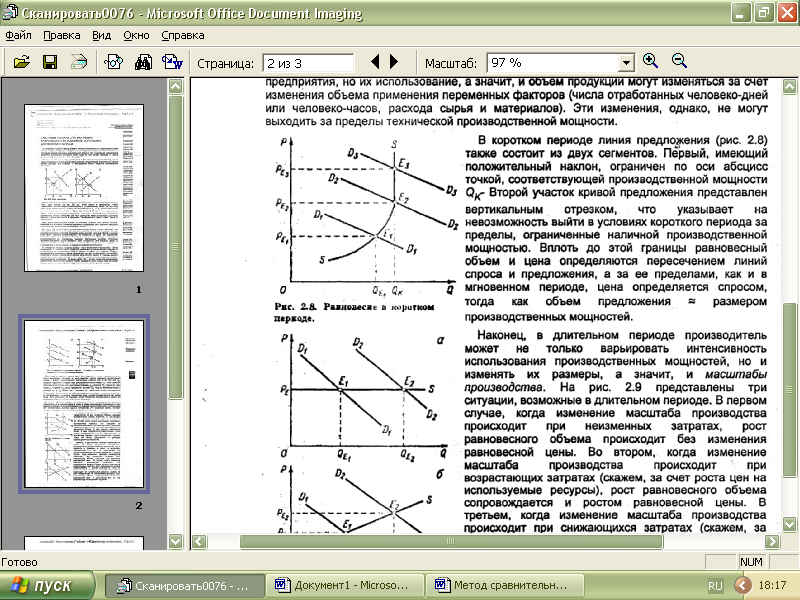The image size is (800, 600).
Task: Click the word Наконец in the paragraph
Action: [502, 335]
